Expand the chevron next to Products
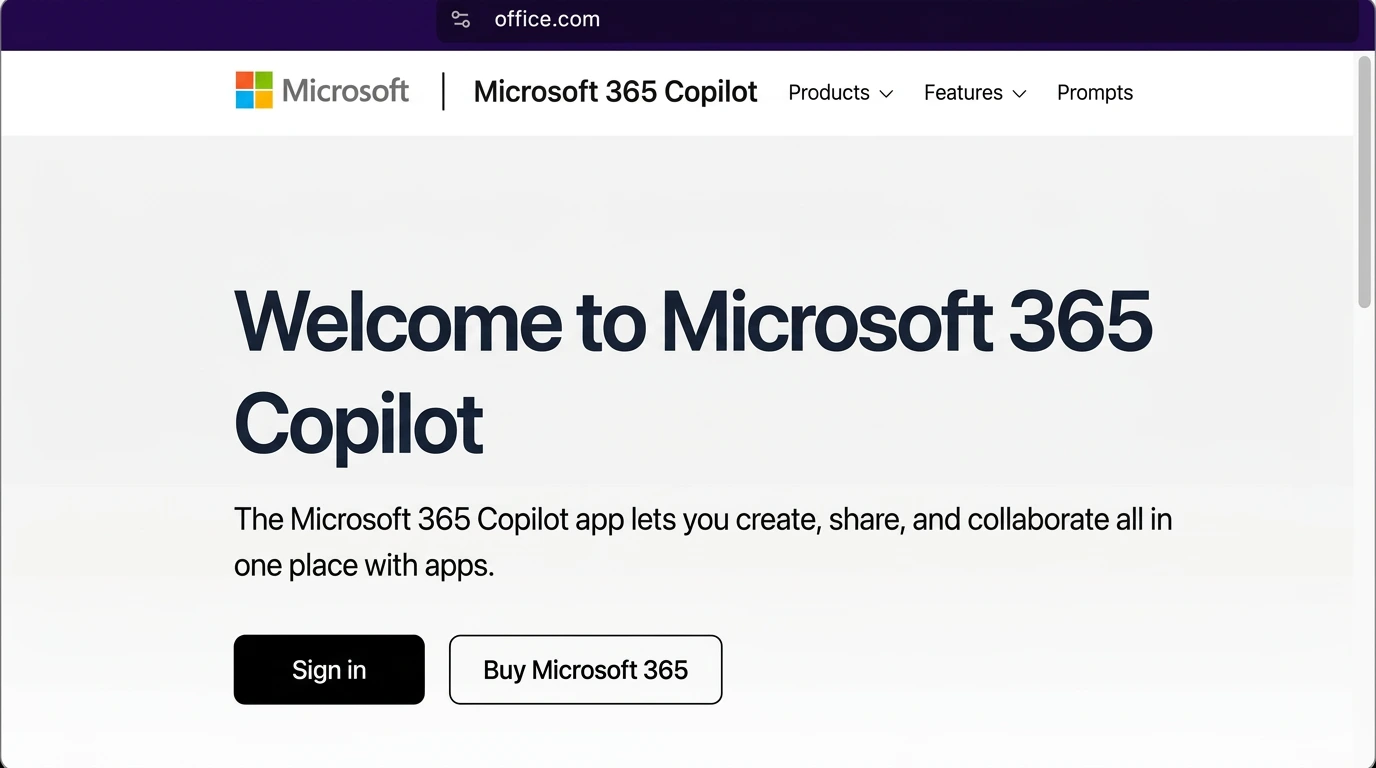This screenshot has height=768, width=1376. [x=886, y=94]
